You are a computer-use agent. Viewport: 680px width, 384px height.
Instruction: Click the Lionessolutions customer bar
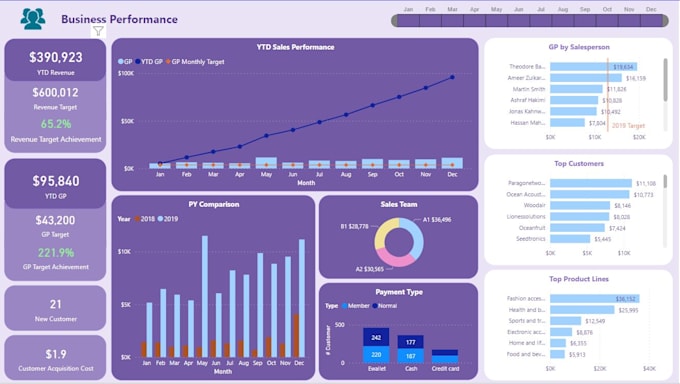(x=580, y=217)
